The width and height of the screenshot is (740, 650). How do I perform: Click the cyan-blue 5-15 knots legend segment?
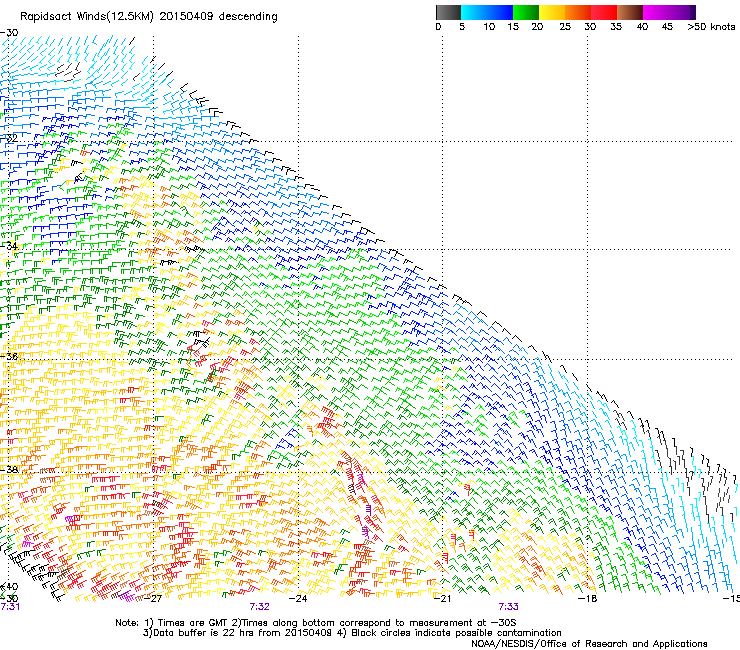pyautogui.click(x=487, y=12)
